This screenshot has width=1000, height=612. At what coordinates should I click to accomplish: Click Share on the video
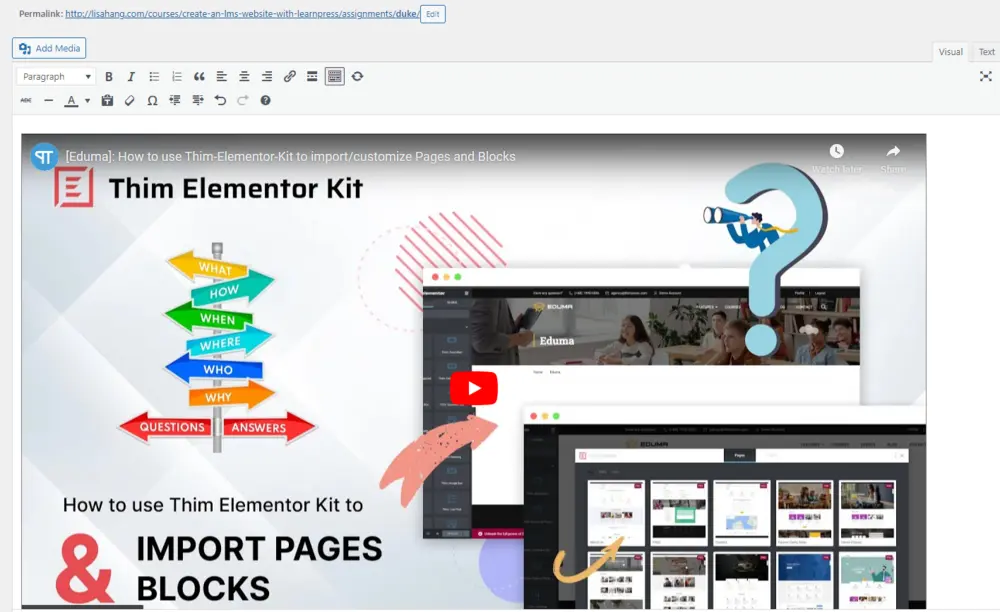point(893,158)
